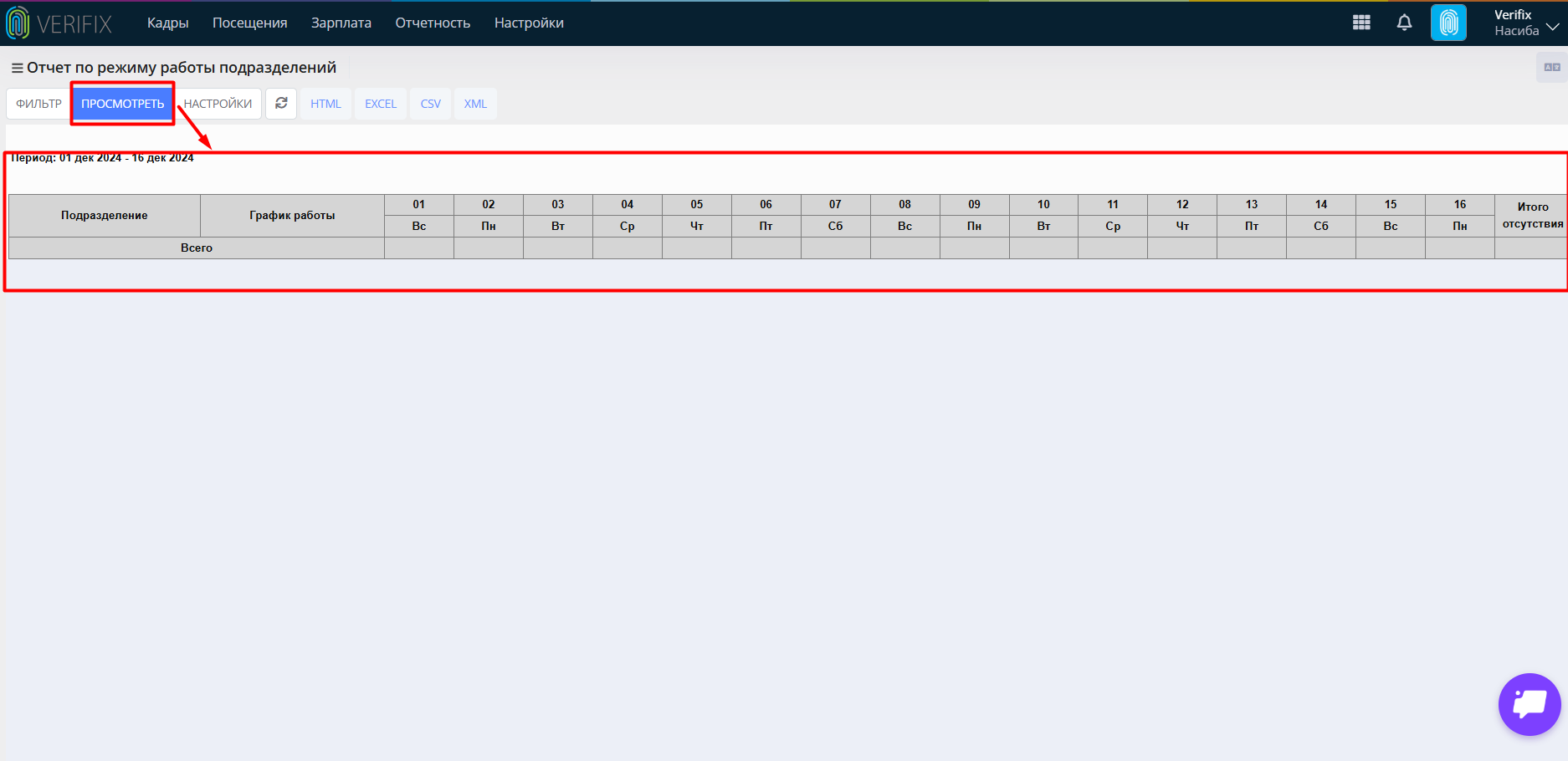Click the Всего total row label
Image resolution: width=1568 pixels, height=761 pixels.
[x=197, y=248]
